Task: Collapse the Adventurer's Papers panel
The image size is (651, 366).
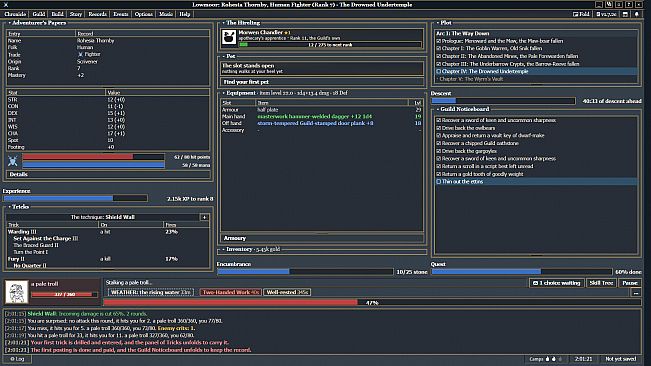Action: pyautogui.click(x=10, y=23)
